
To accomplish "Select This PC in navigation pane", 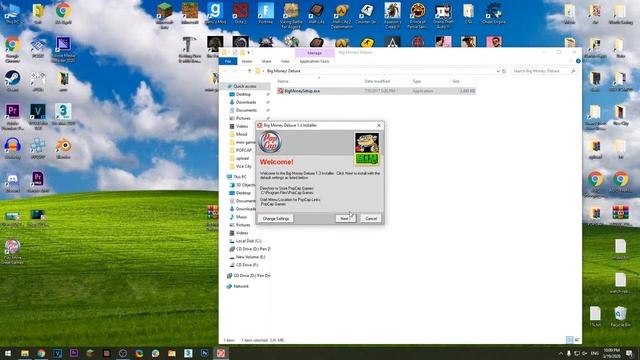I will (240, 177).
